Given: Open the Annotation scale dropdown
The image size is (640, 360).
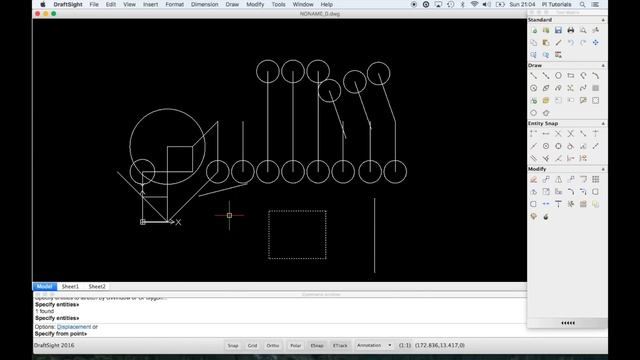Looking at the screenshot, I should (374, 345).
